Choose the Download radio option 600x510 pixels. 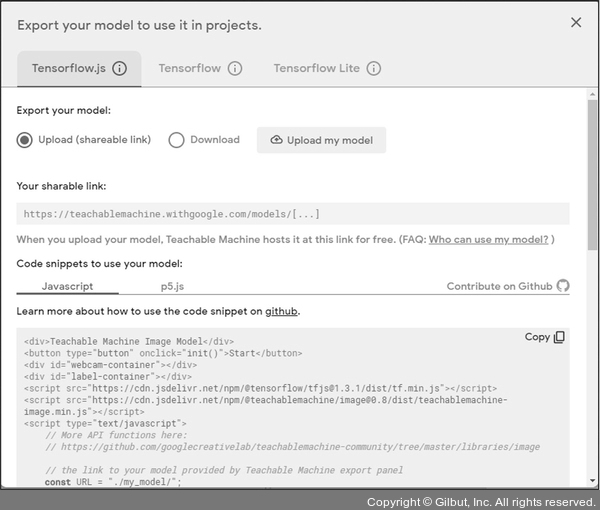[x=177, y=140]
